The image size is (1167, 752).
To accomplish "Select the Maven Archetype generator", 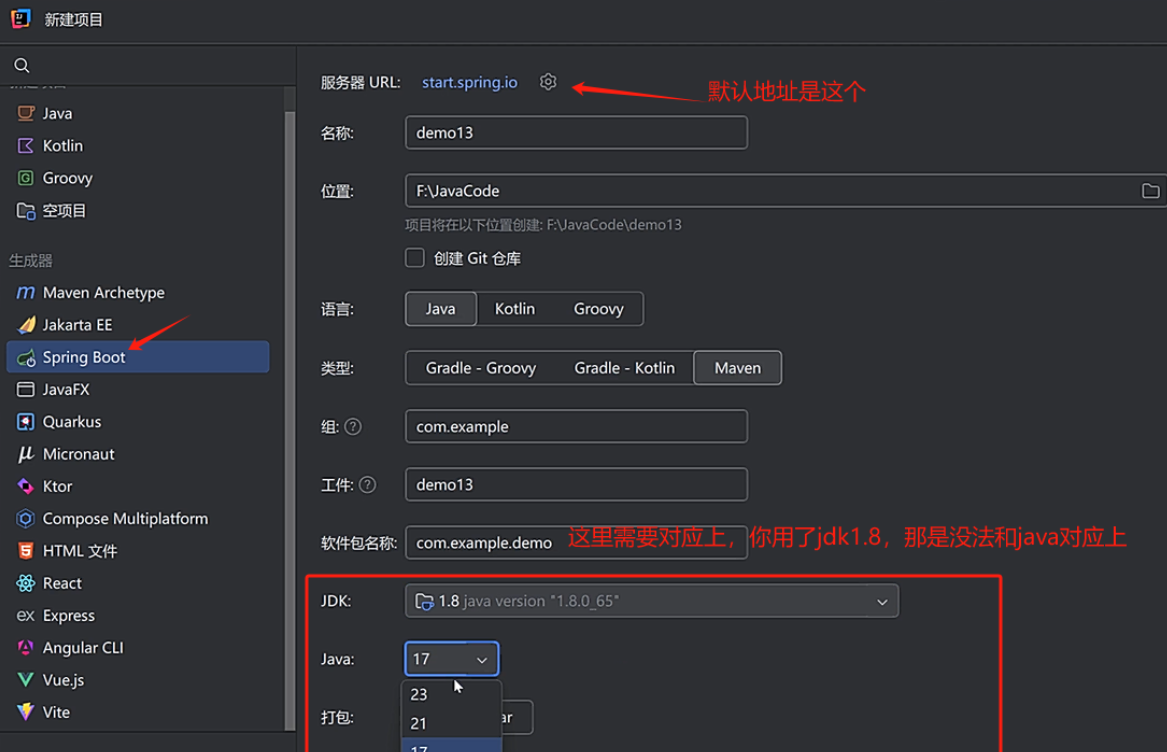I will [138, 293].
